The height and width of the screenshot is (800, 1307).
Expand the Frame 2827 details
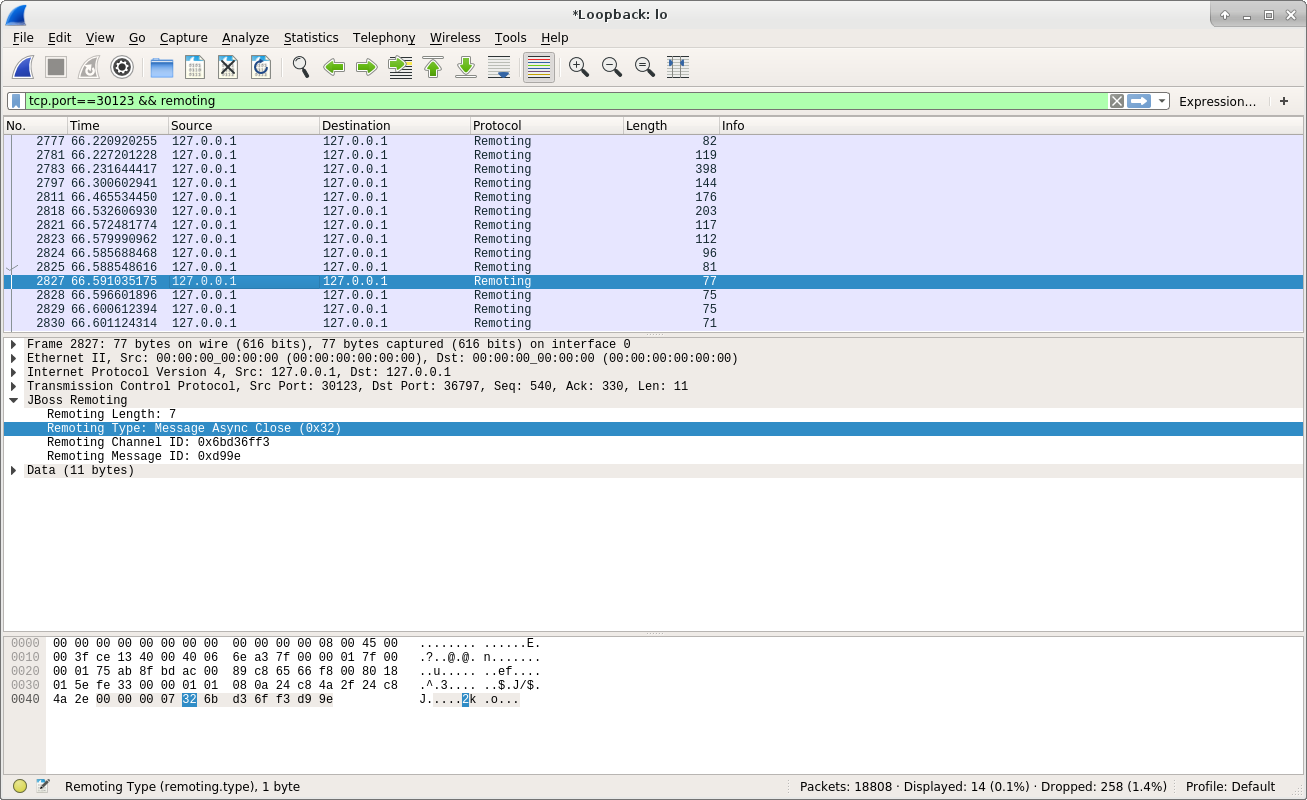pos(14,344)
